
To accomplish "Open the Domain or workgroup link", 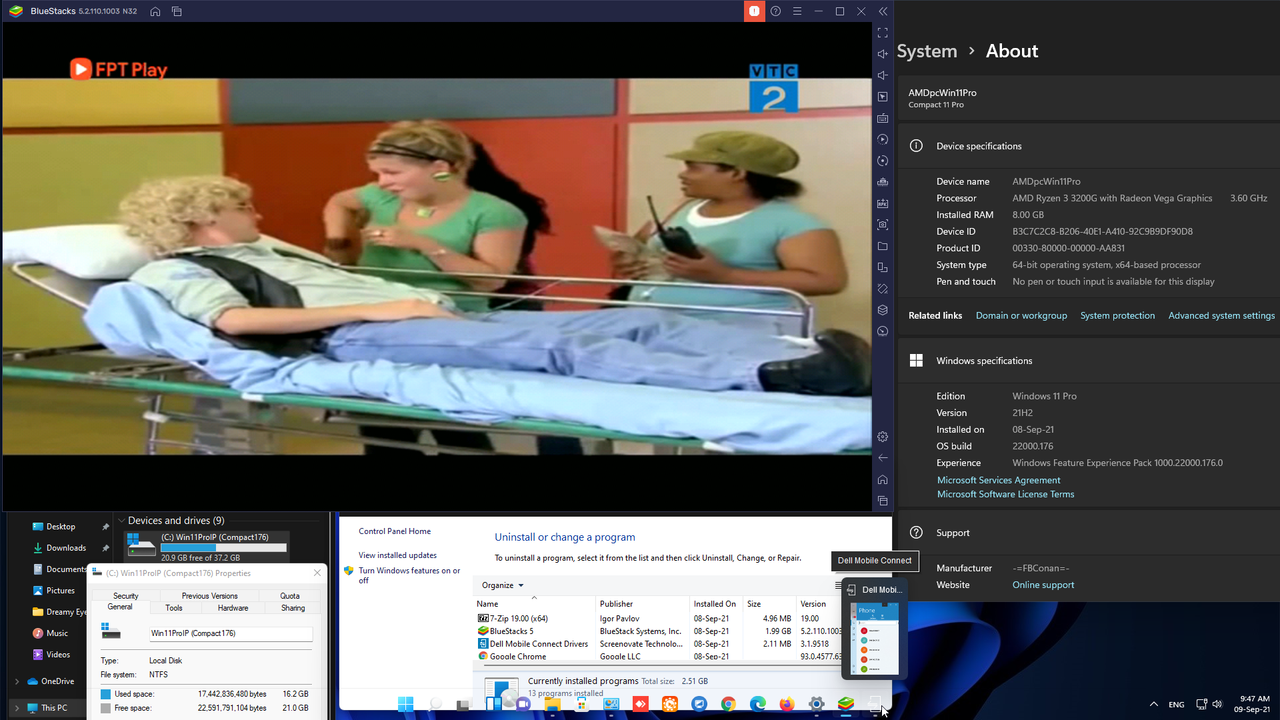I will (x=1021, y=316).
